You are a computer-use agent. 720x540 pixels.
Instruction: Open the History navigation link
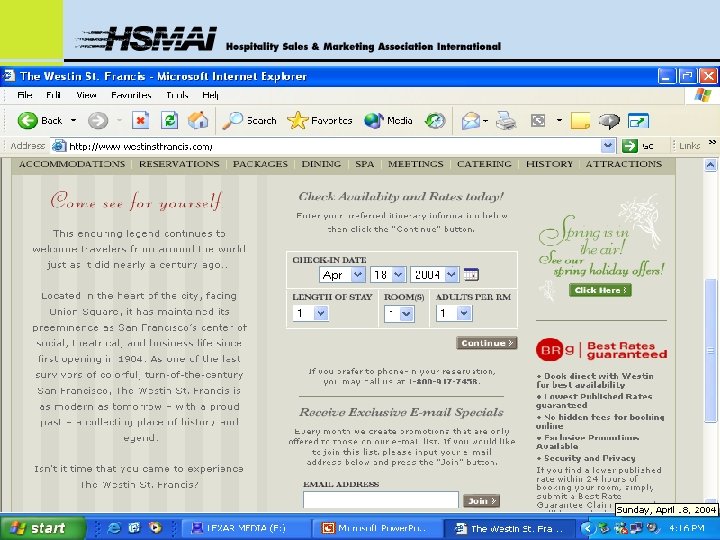[549, 164]
